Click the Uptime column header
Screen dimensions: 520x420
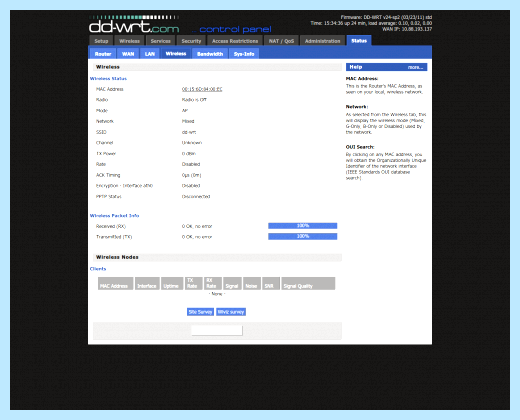coord(172,283)
